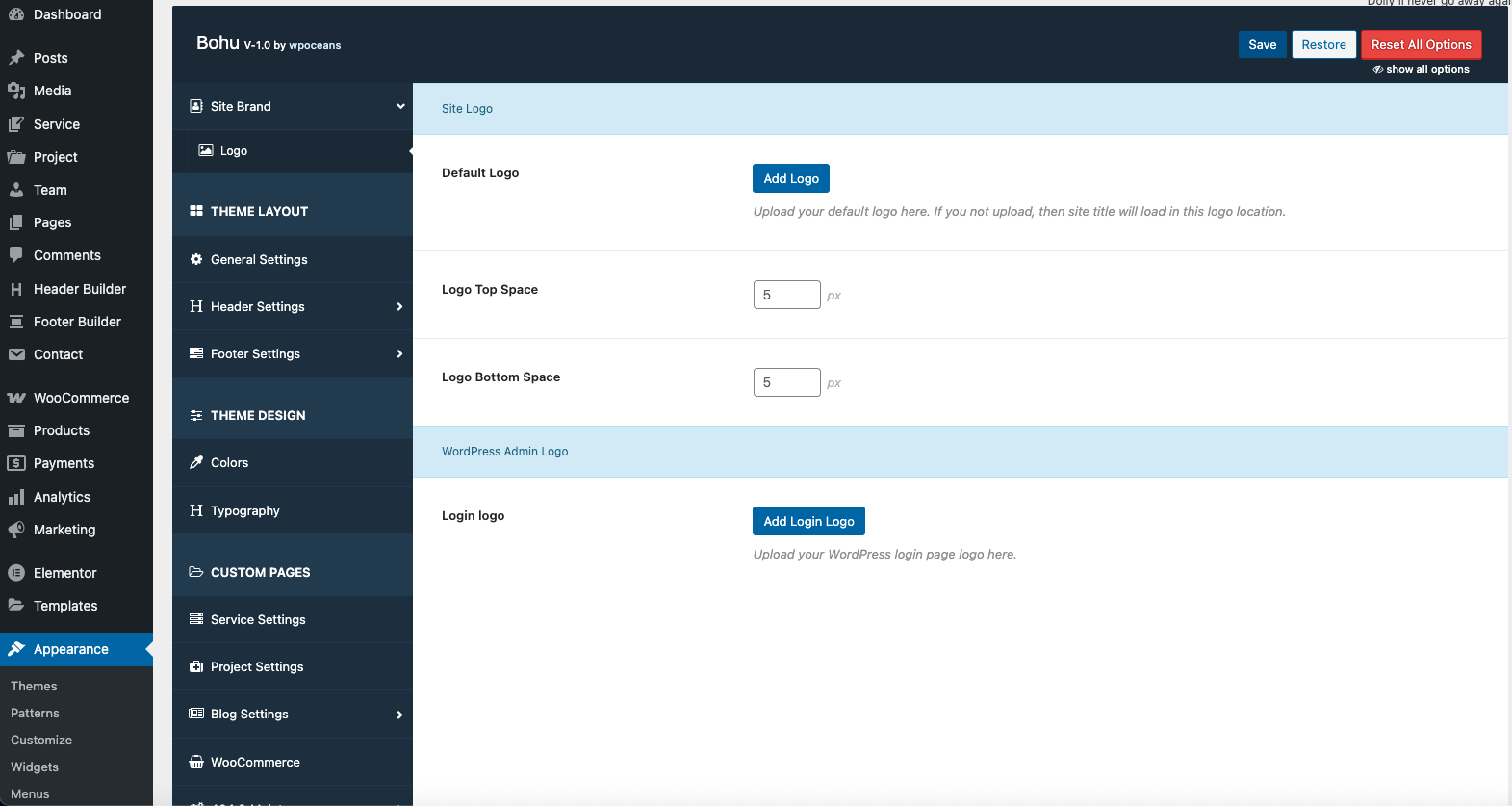Screen dimensions: 1512x806
Task: Expand Blog Settings submenu arrow
Action: [x=399, y=715]
